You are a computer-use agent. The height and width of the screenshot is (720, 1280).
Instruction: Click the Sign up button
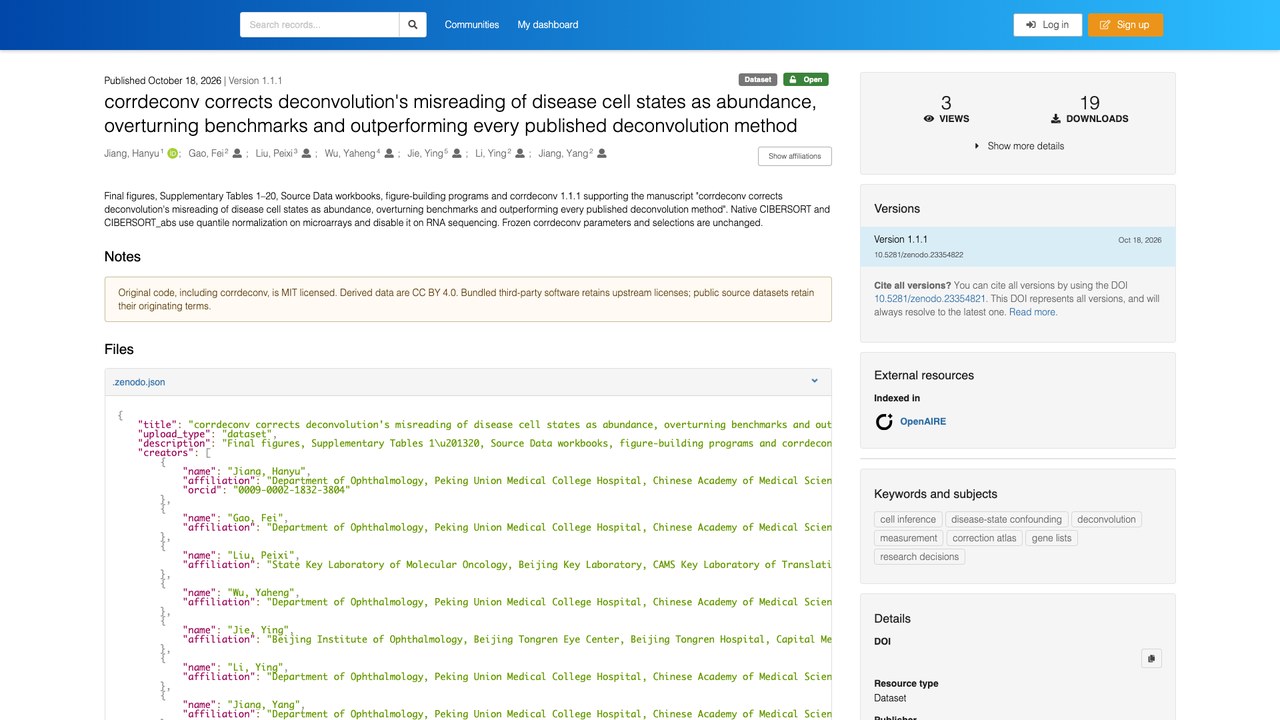1125,25
